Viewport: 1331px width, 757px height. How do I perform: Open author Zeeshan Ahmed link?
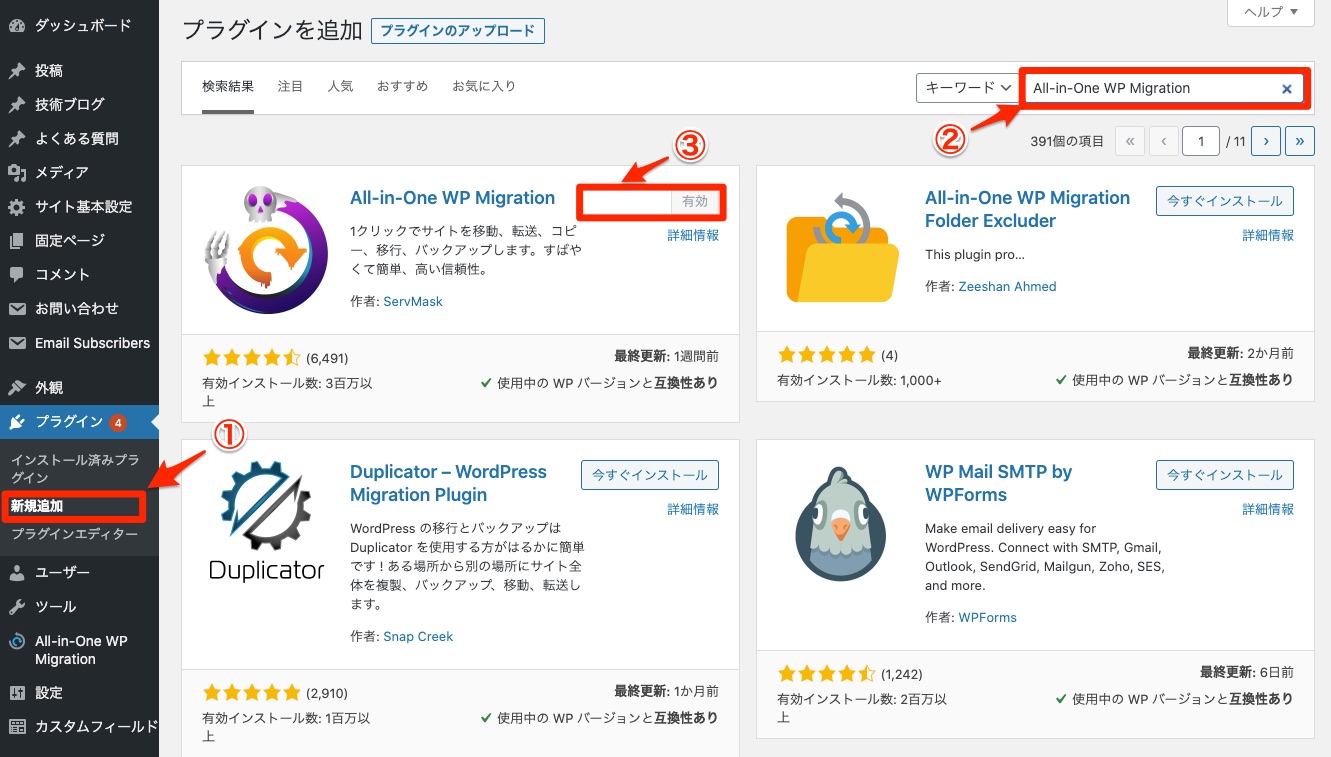[1007, 286]
